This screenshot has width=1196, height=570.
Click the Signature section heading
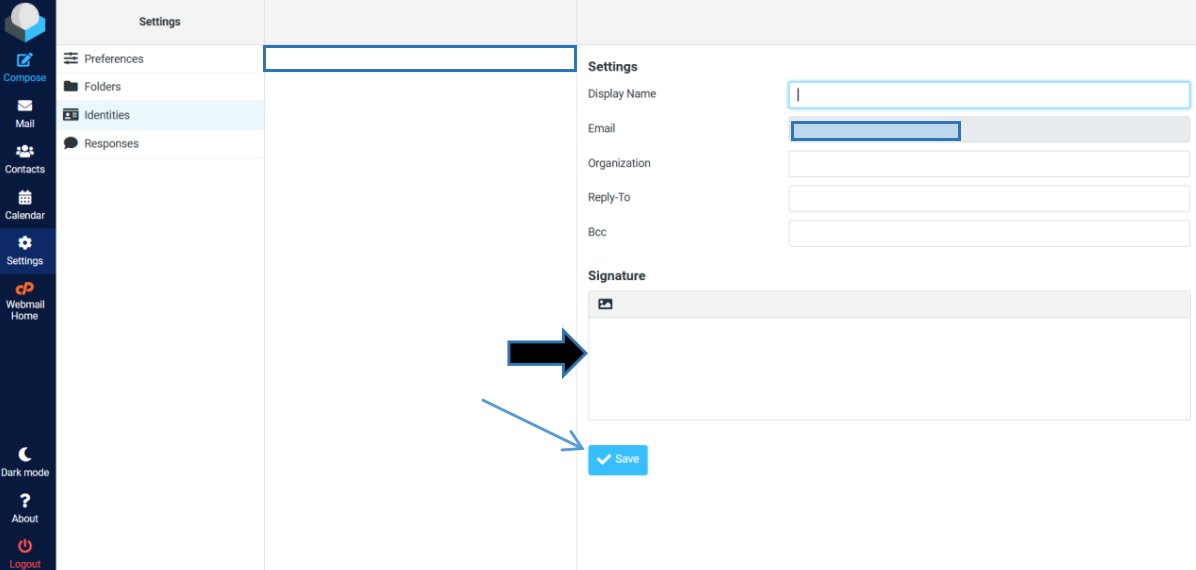pos(617,275)
